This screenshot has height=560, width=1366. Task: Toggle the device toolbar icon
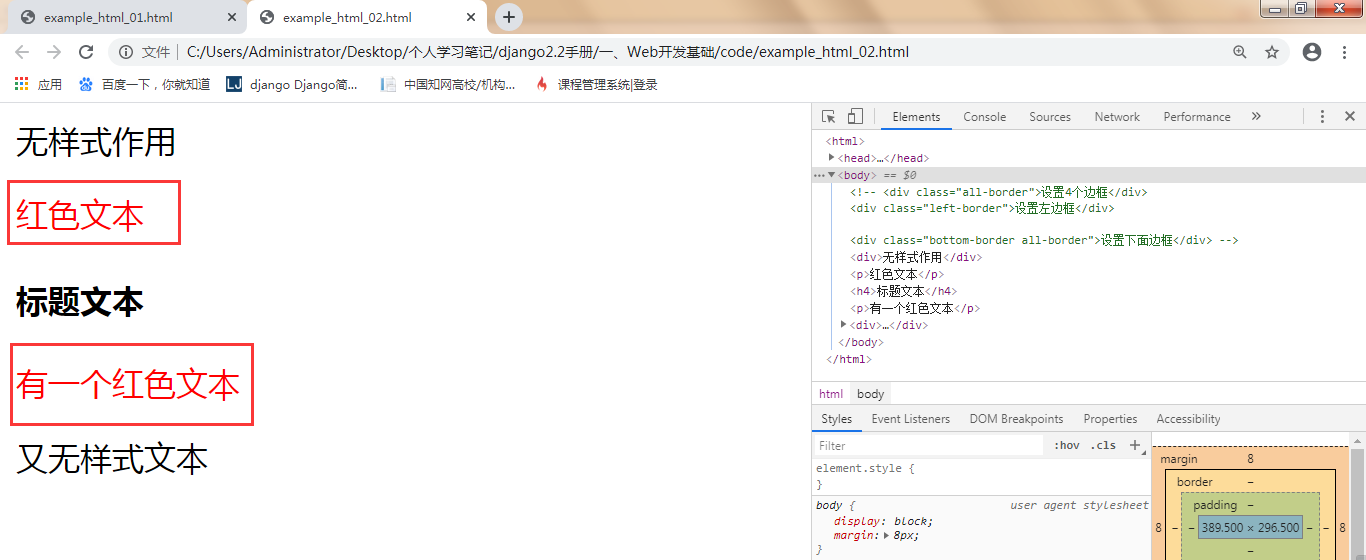pos(855,117)
